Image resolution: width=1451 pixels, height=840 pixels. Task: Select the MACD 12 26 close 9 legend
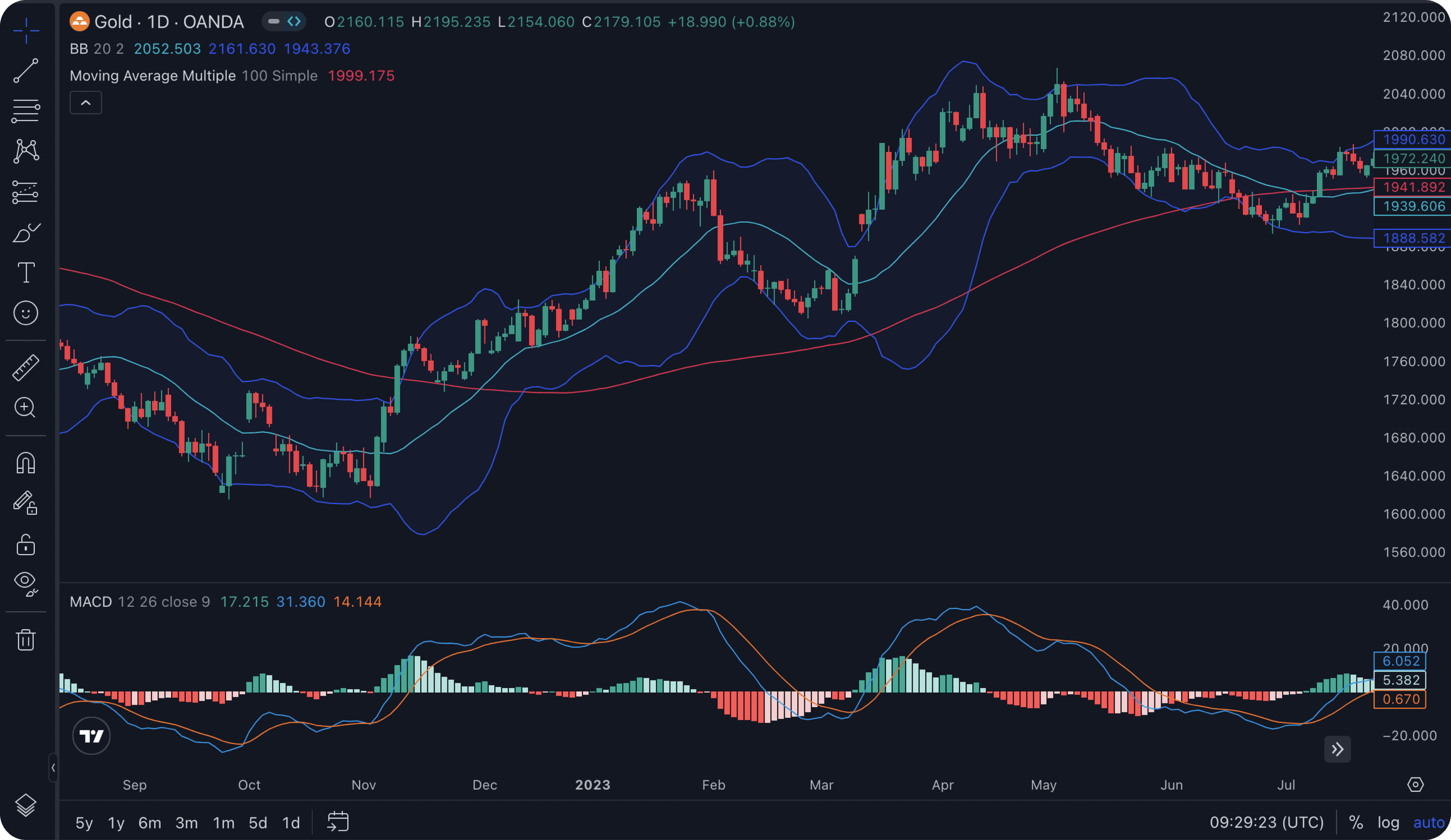140,602
